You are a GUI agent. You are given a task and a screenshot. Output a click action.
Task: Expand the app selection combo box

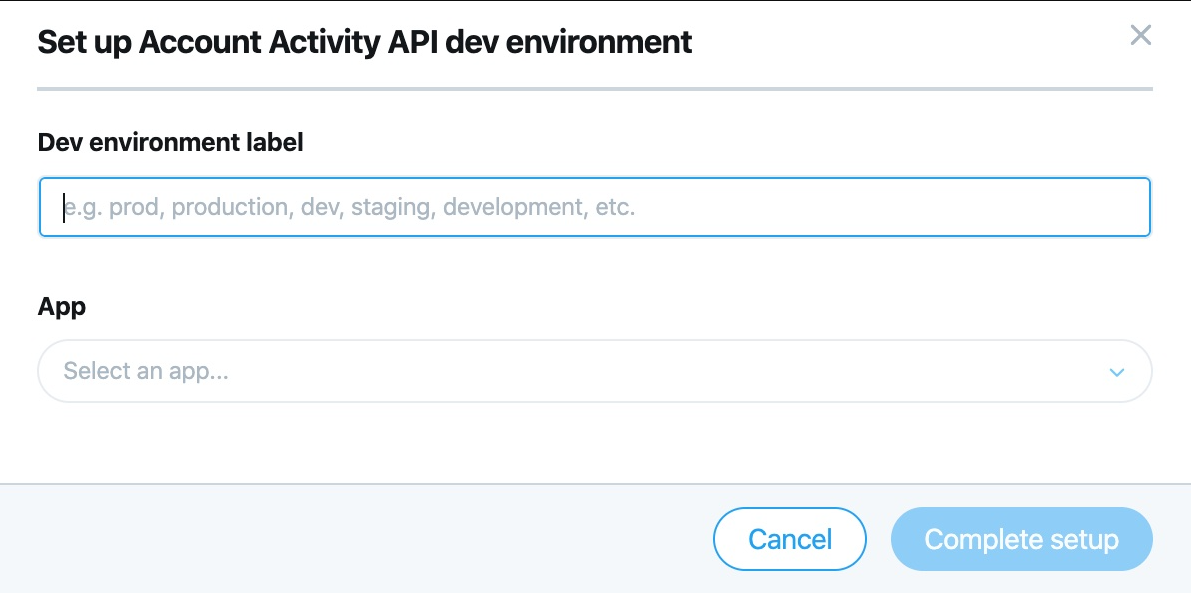tap(595, 371)
